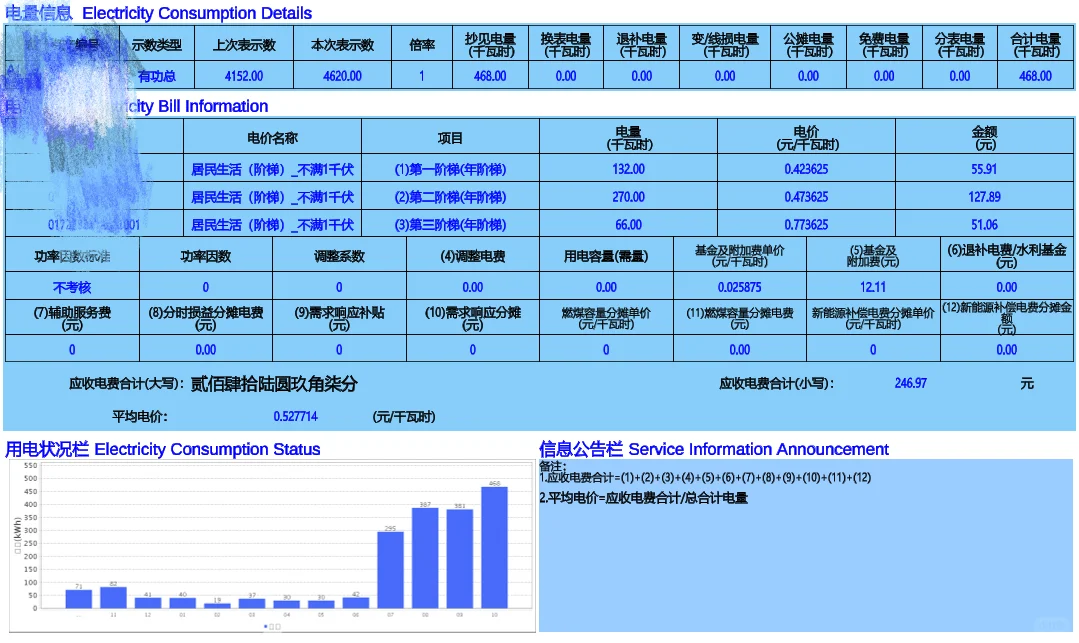Click the 82 kWh bar for month 11
Viewport: 1079px width, 643px height.
point(114,597)
